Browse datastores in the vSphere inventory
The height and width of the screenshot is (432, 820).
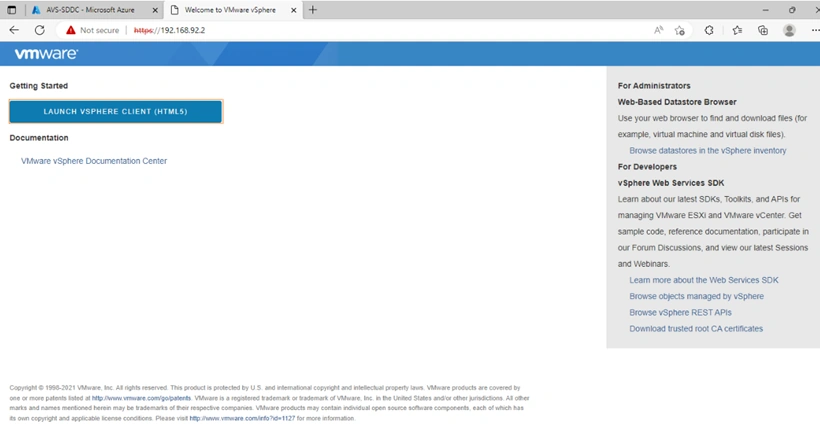708,151
